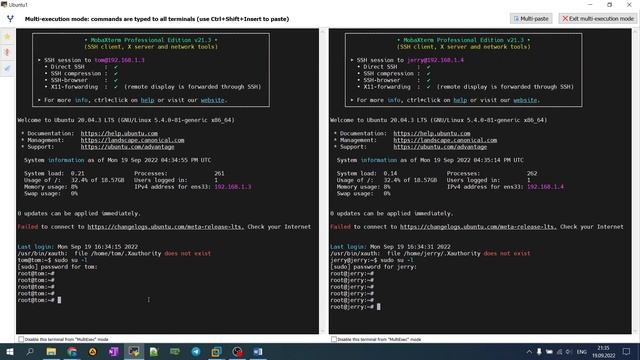
Task: Click IPv4 address 192.168.1.3 in tom terminal
Action: pyautogui.click(x=233, y=187)
